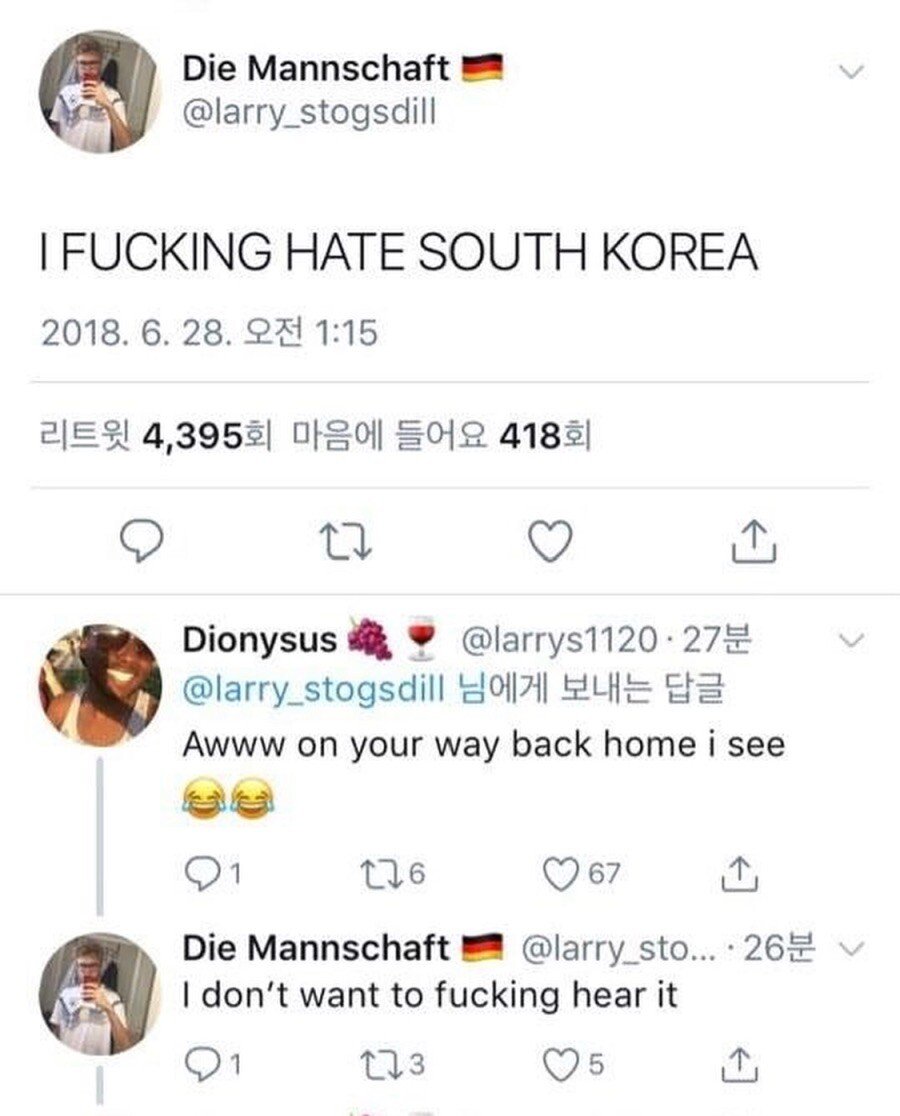
Task: Open the main tweet author's avatar
Action: pyautogui.click(x=100, y=90)
